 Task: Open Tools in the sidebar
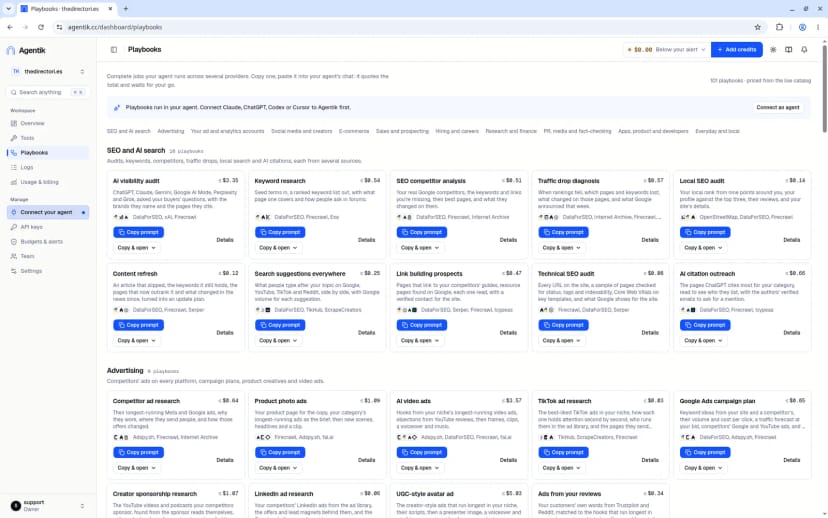point(48,138)
